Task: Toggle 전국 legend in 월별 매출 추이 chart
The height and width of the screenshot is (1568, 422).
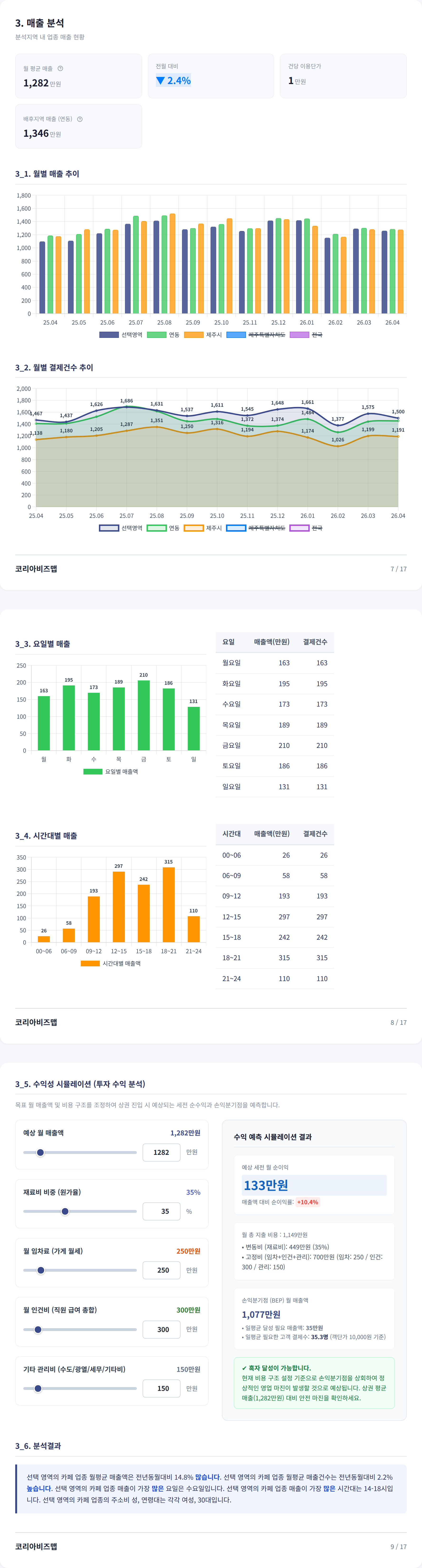Action: pyautogui.click(x=306, y=335)
